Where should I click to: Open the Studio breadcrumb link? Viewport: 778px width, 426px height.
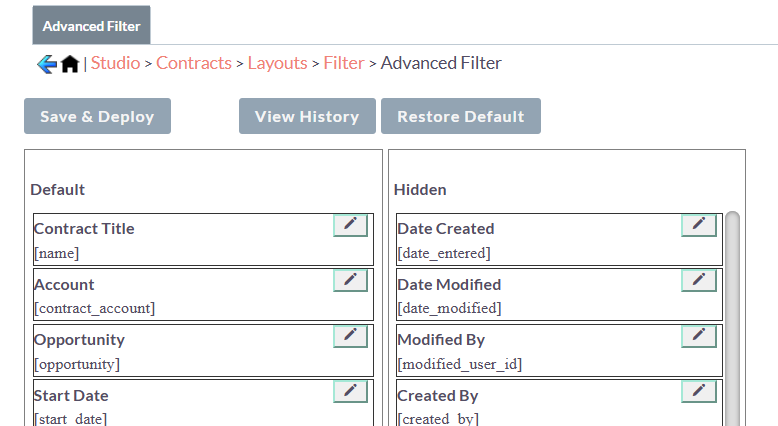[115, 63]
